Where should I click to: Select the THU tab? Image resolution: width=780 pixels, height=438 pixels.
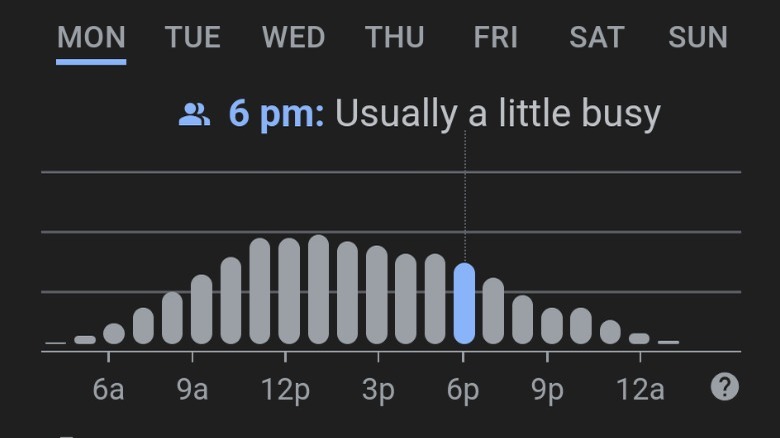(394, 38)
